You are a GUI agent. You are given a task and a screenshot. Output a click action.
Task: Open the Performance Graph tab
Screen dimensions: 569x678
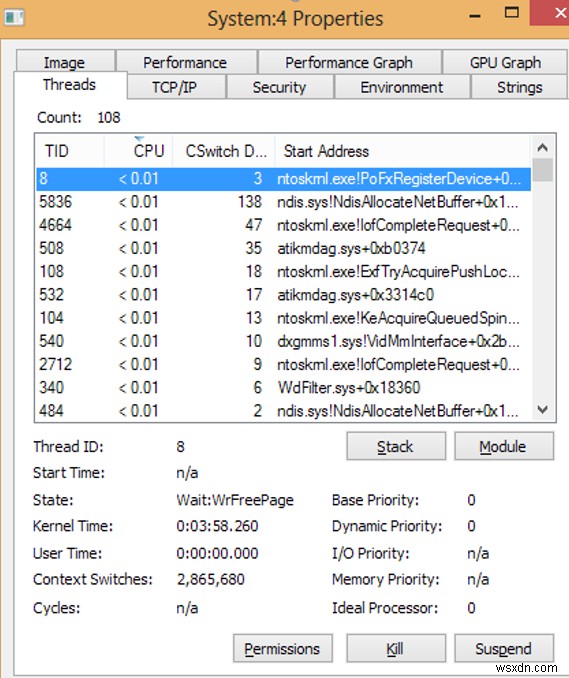[x=348, y=62]
